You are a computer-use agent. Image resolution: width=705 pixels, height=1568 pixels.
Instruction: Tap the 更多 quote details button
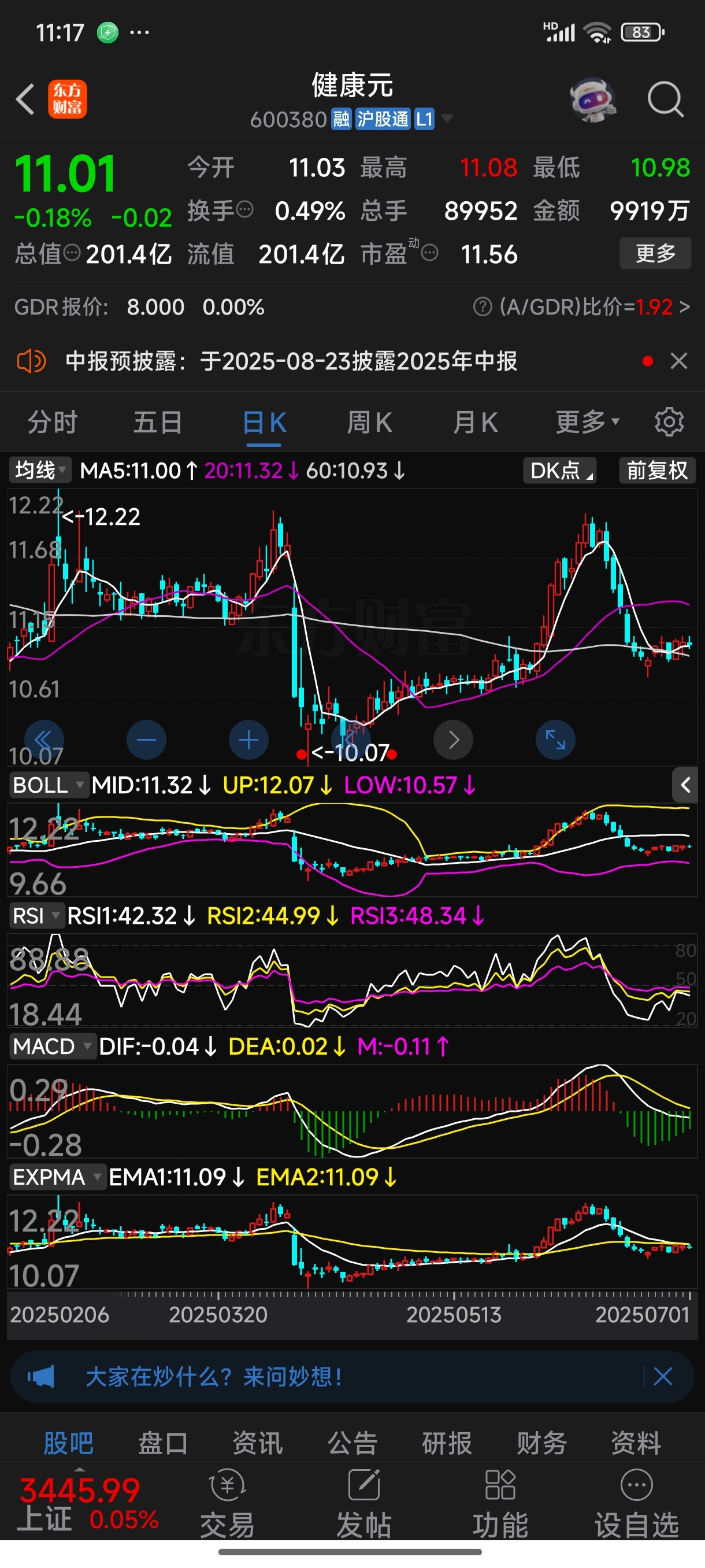click(655, 253)
